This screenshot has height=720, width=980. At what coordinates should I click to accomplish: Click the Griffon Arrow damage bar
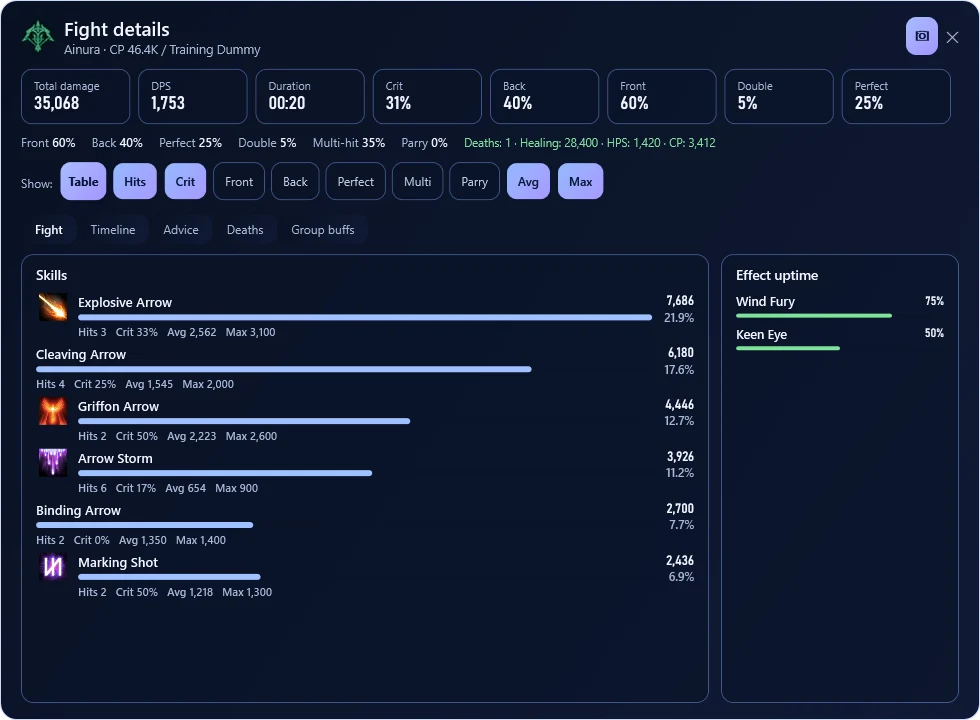click(244, 421)
